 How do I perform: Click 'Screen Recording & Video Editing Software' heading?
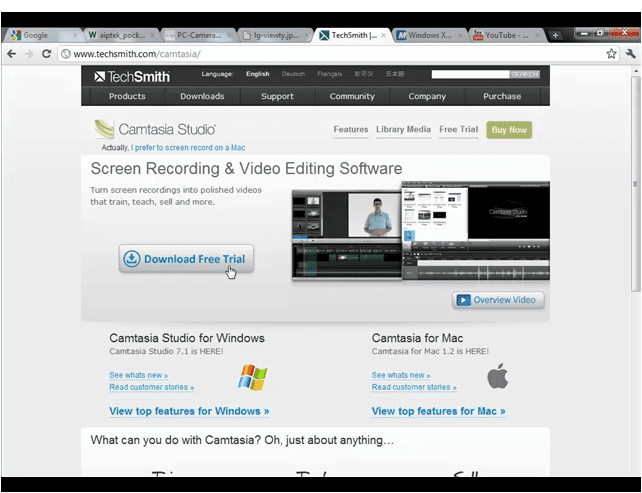pos(246,169)
